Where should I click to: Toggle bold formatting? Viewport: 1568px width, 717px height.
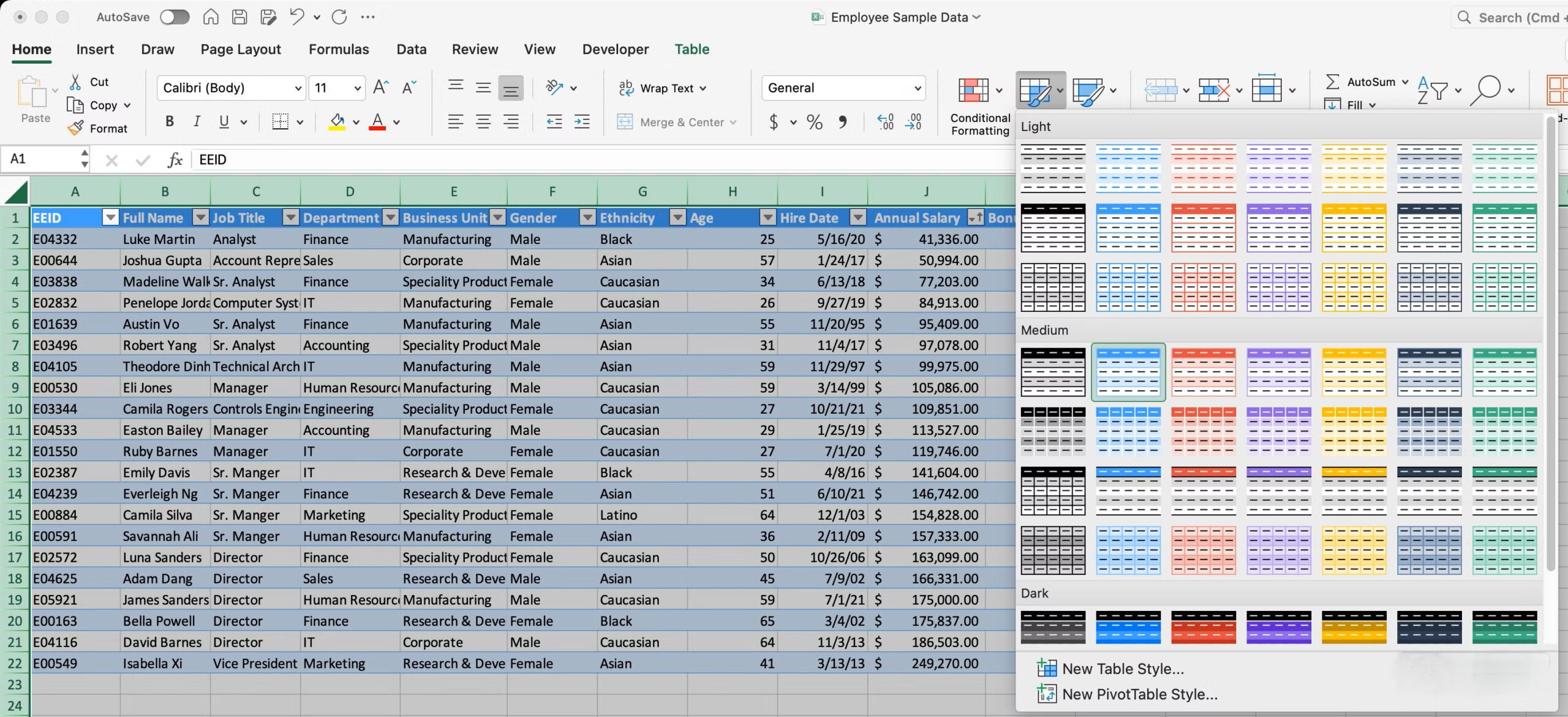point(170,121)
